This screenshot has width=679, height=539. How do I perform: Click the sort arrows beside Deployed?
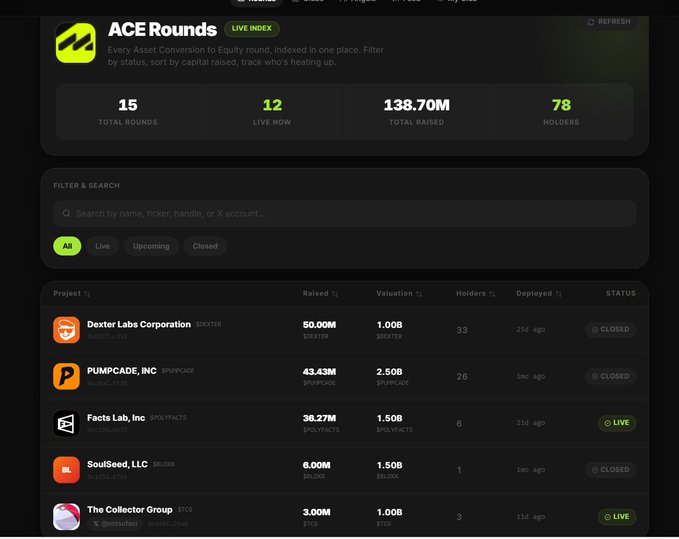pos(559,294)
